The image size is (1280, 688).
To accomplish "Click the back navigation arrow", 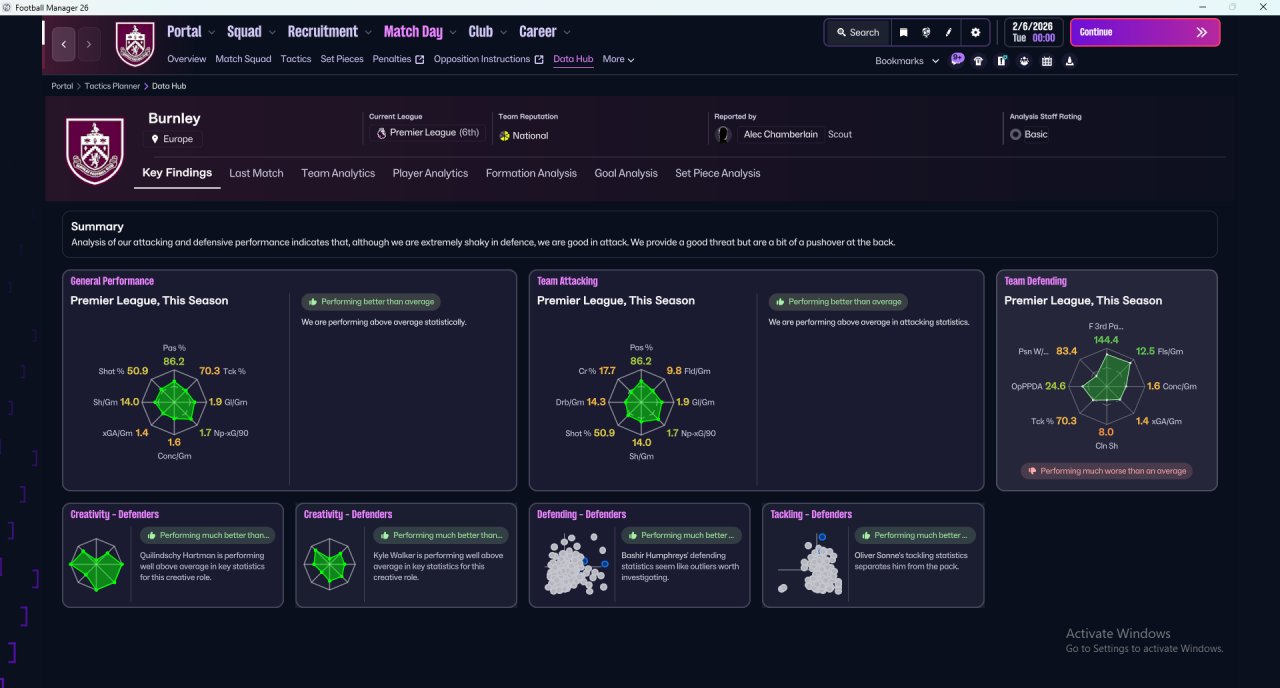I will (x=64, y=44).
